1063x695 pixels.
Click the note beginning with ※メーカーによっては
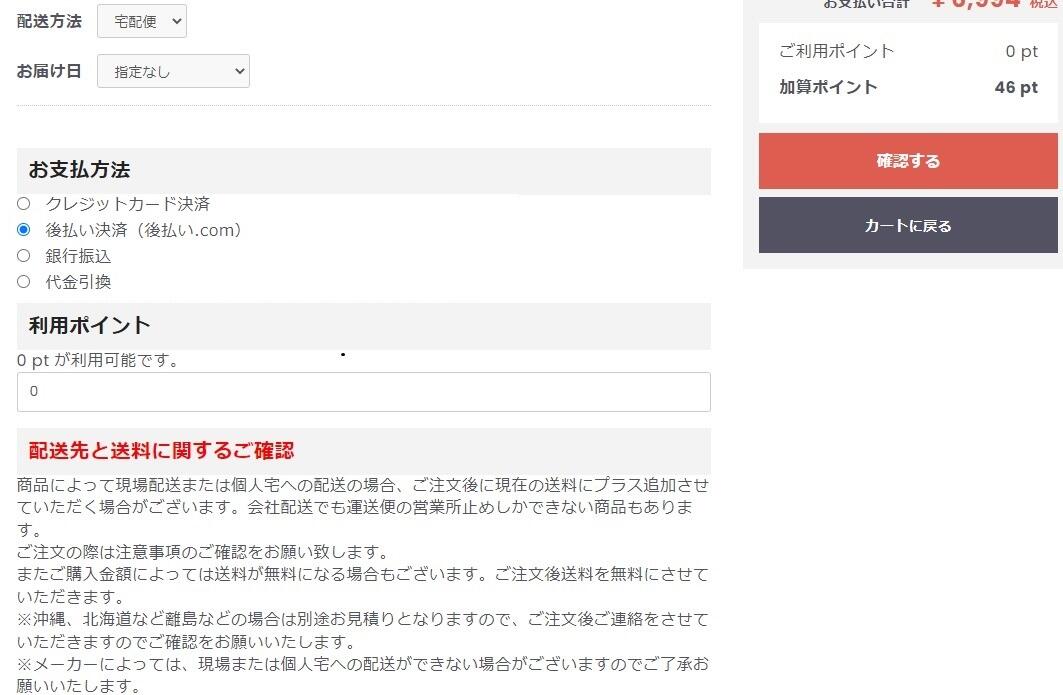coord(363,675)
